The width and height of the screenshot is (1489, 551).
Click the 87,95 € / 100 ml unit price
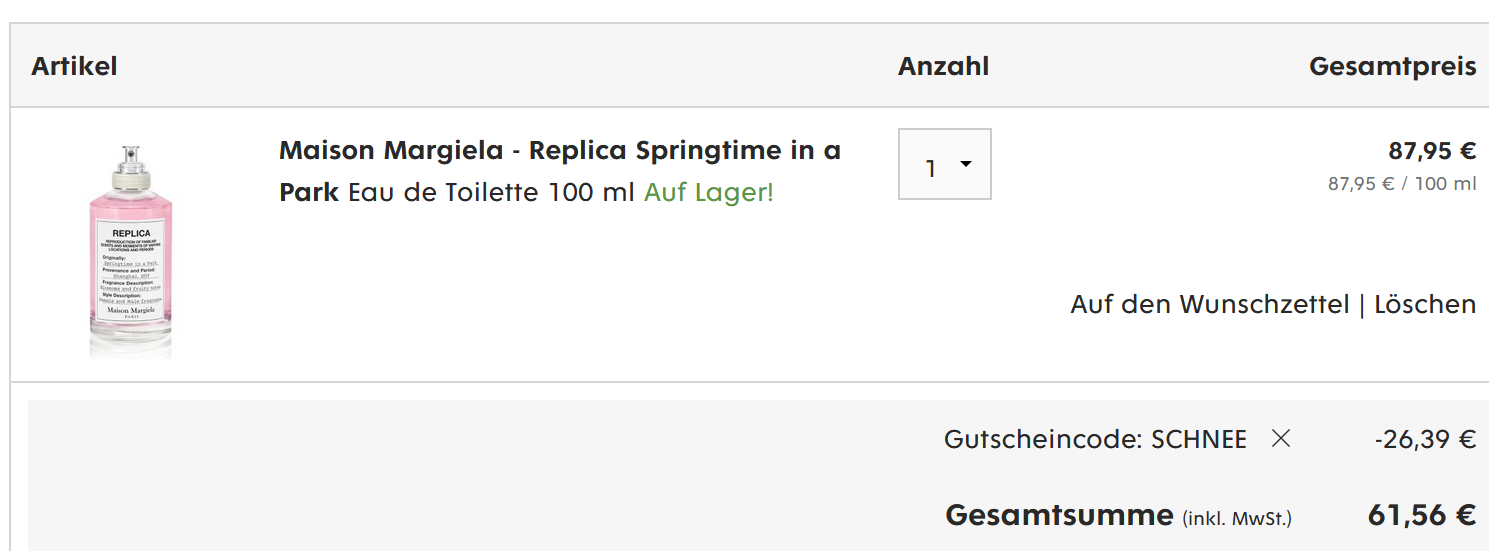(x=1401, y=184)
